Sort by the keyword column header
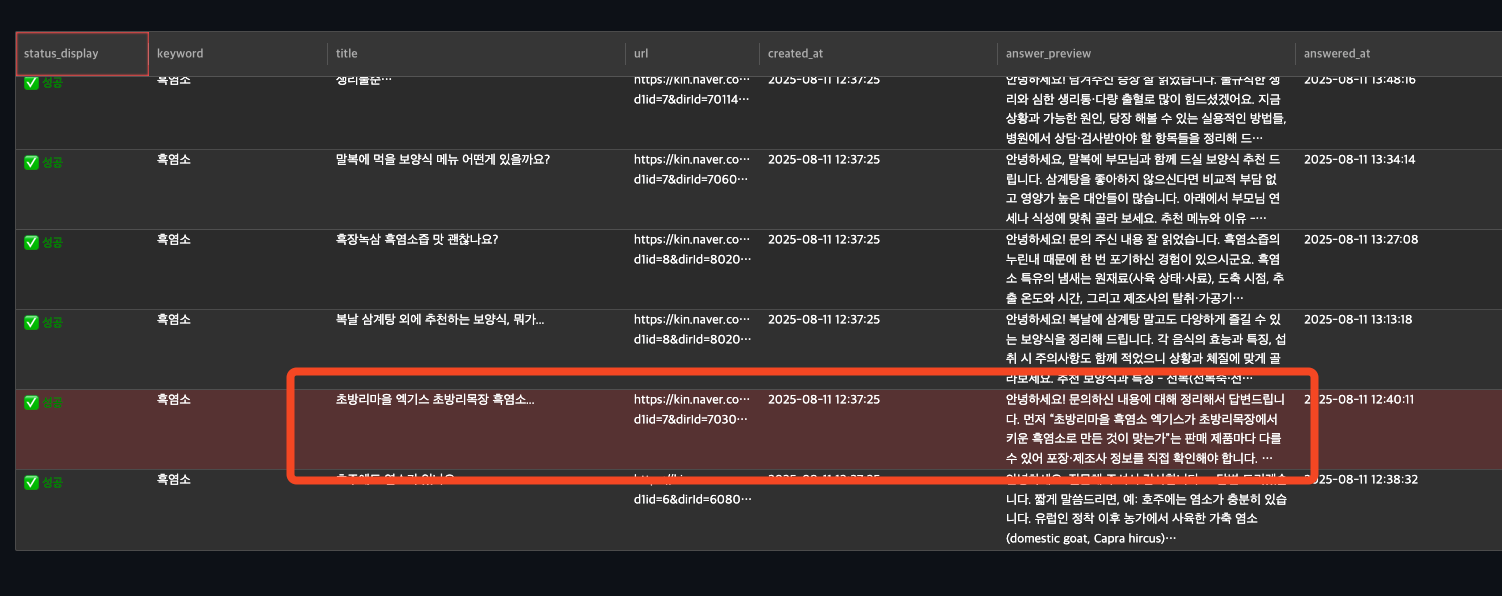1502x596 pixels. coord(180,53)
